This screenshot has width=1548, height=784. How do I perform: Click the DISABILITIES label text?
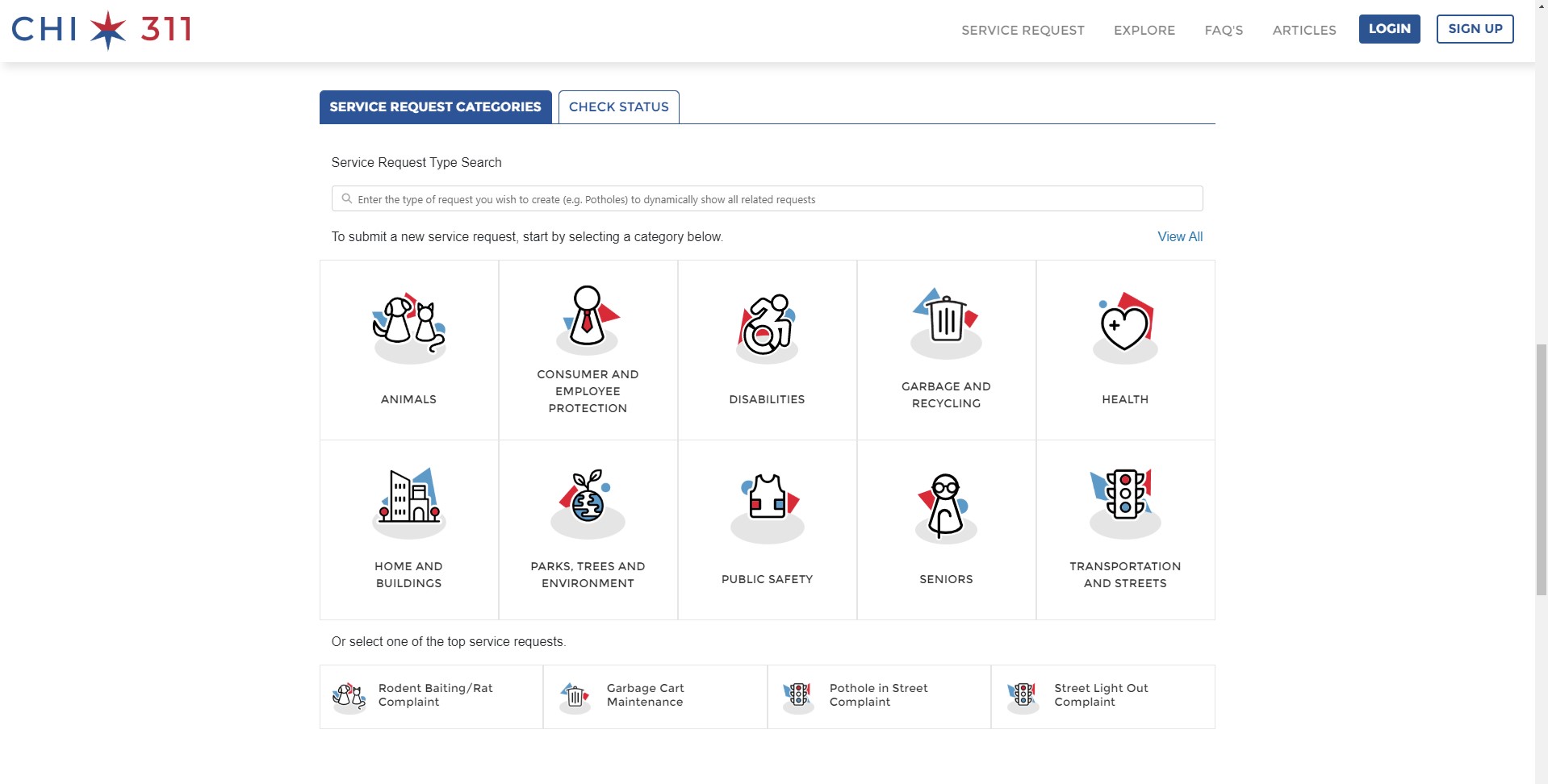(767, 399)
